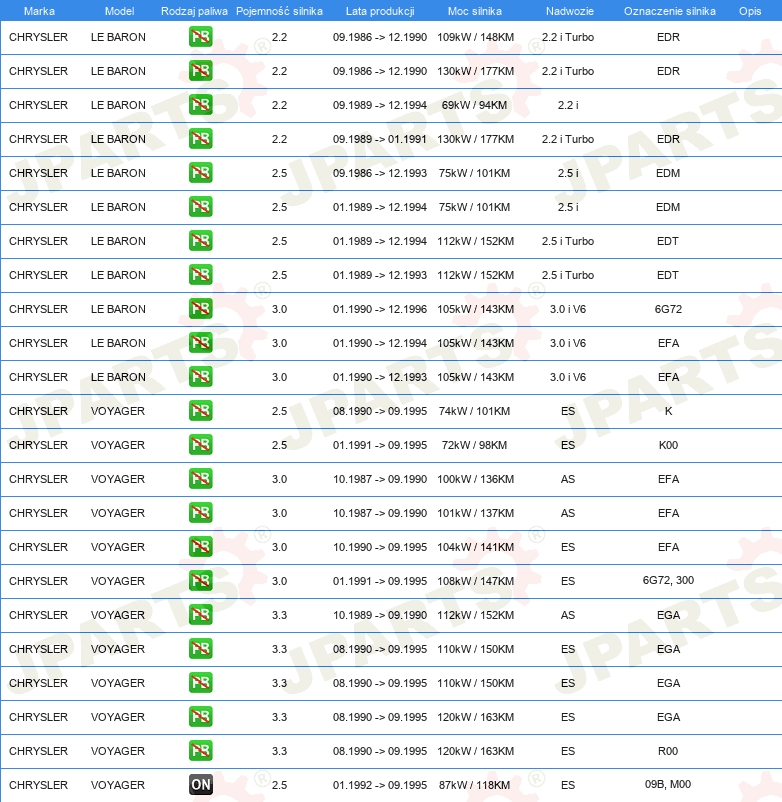This screenshot has height=802, width=782.
Task: Click the PB fuel icon in the 69kW / 94KM row
Action: click(x=201, y=105)
